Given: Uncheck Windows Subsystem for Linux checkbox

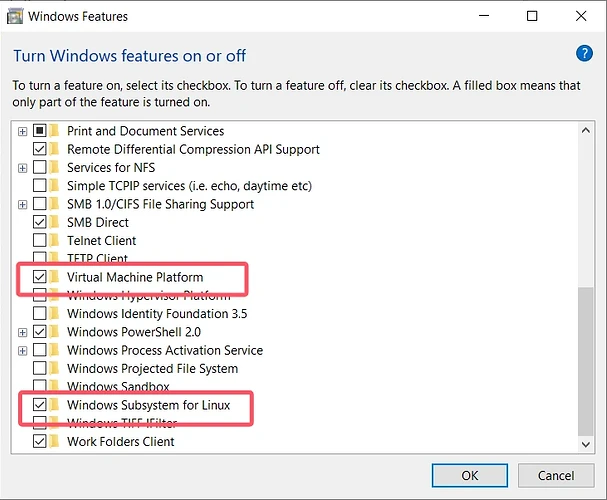Looking at the screenshot, I should tap(40, 405).
